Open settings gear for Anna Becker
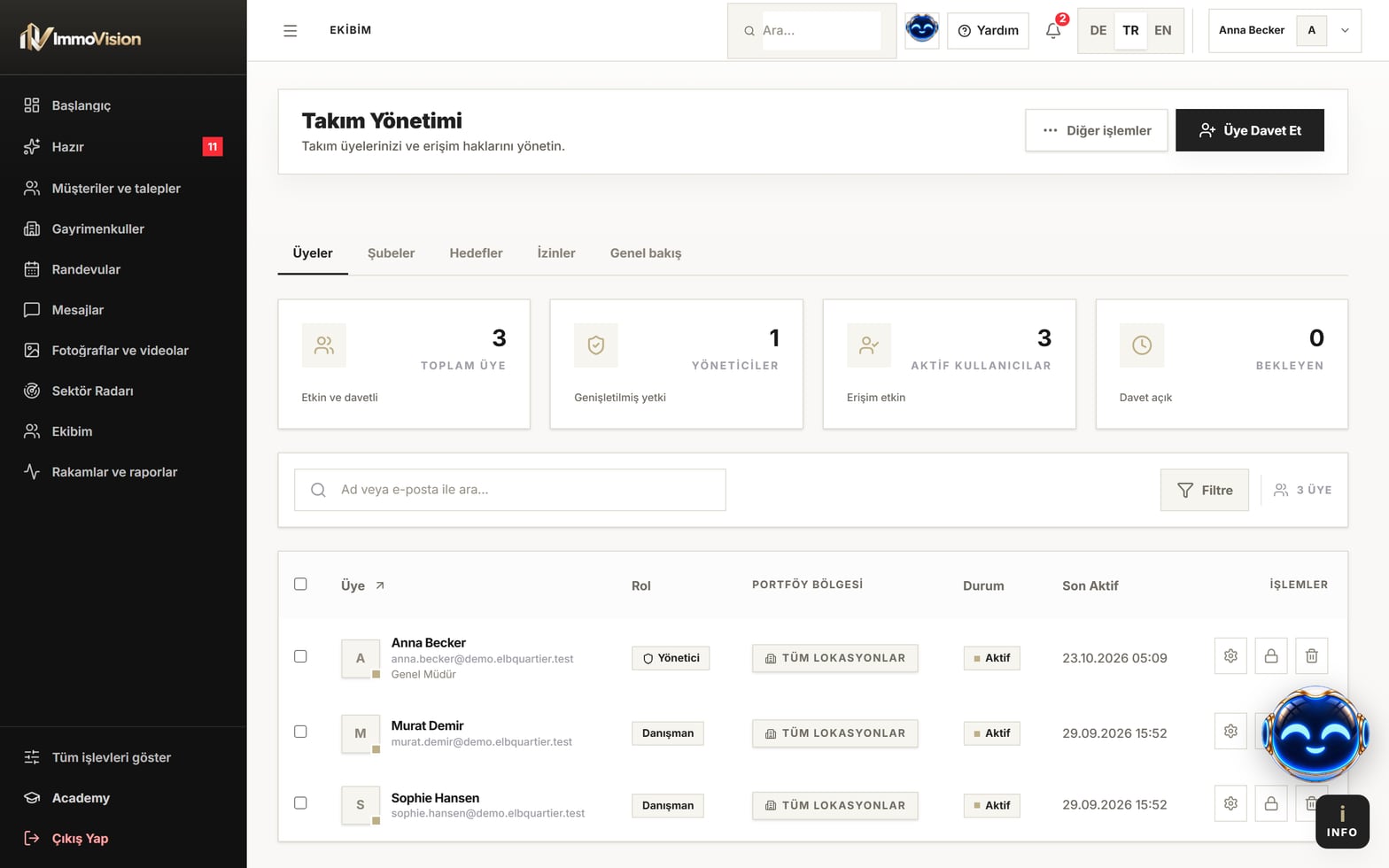 click(1230, 656)
